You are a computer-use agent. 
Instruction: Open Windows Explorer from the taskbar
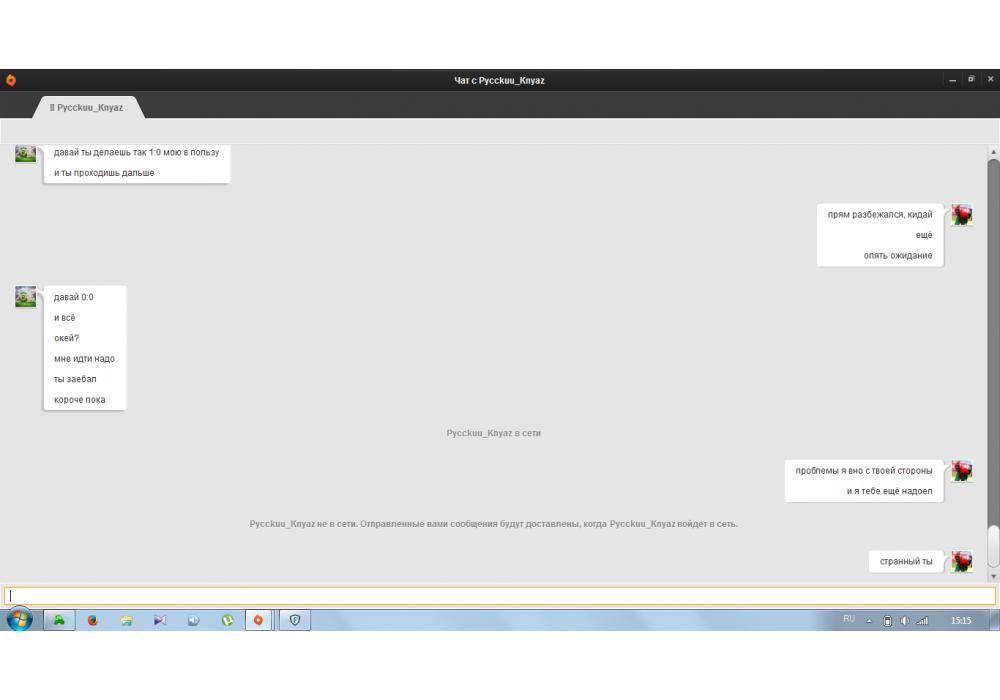pos(126,620)
